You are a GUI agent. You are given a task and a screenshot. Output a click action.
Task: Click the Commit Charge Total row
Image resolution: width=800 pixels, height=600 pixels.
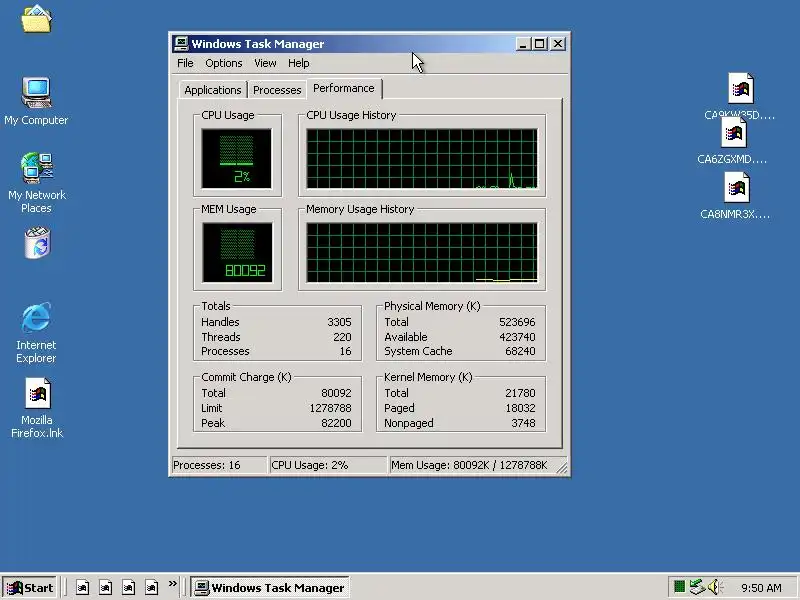click(276, 393)
